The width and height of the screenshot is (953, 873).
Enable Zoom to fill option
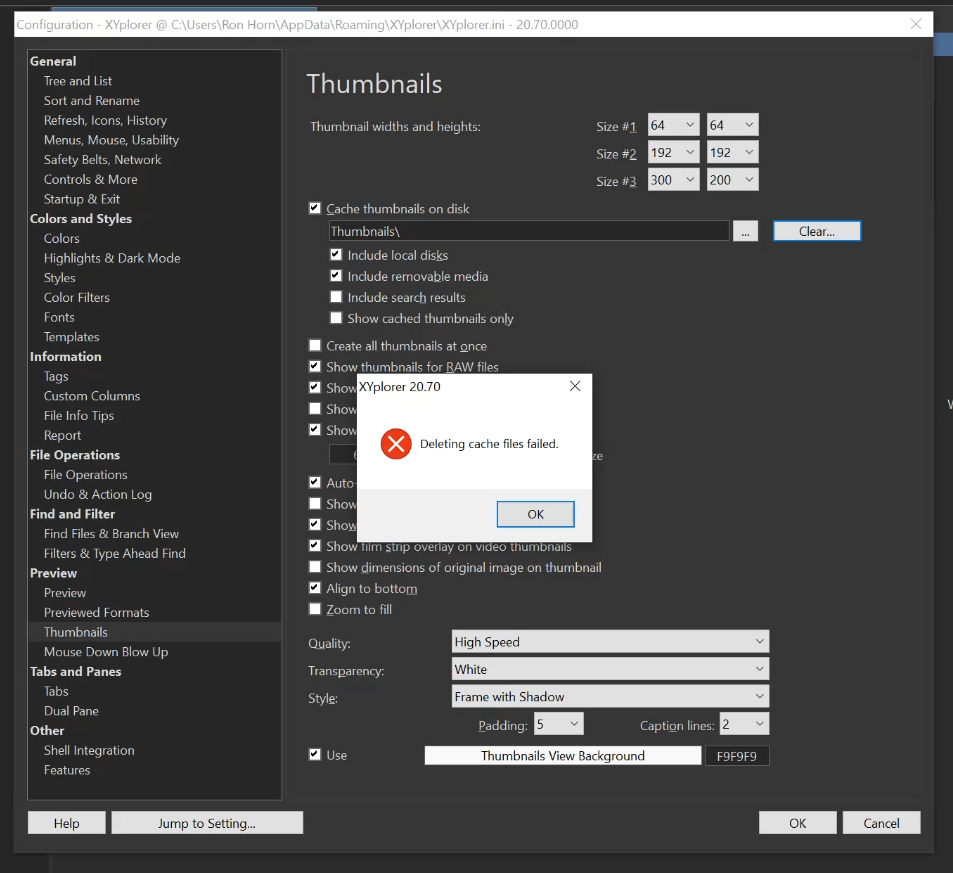[316, 610]
